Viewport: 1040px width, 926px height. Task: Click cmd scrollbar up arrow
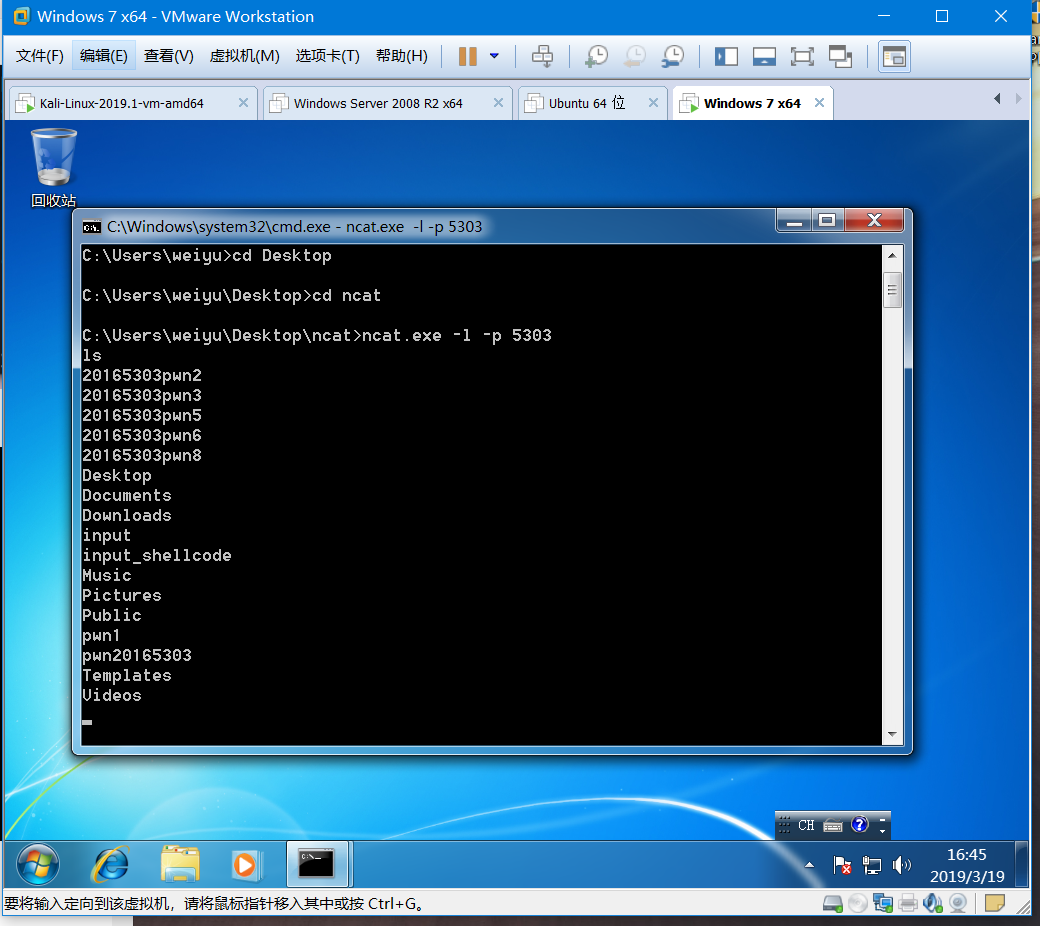pyautogui.click(x=892, y=255)
